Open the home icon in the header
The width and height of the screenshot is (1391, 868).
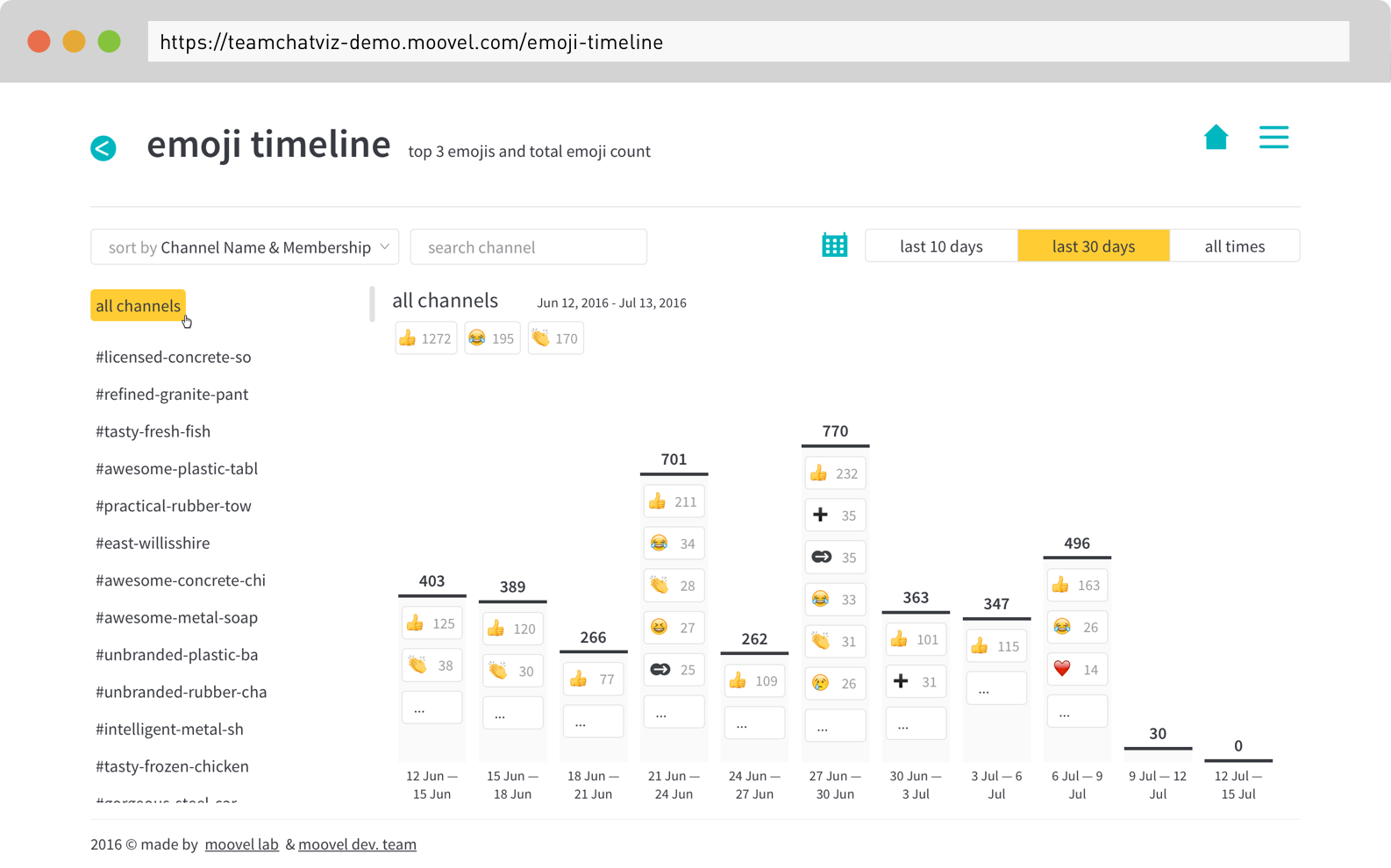1216,138
